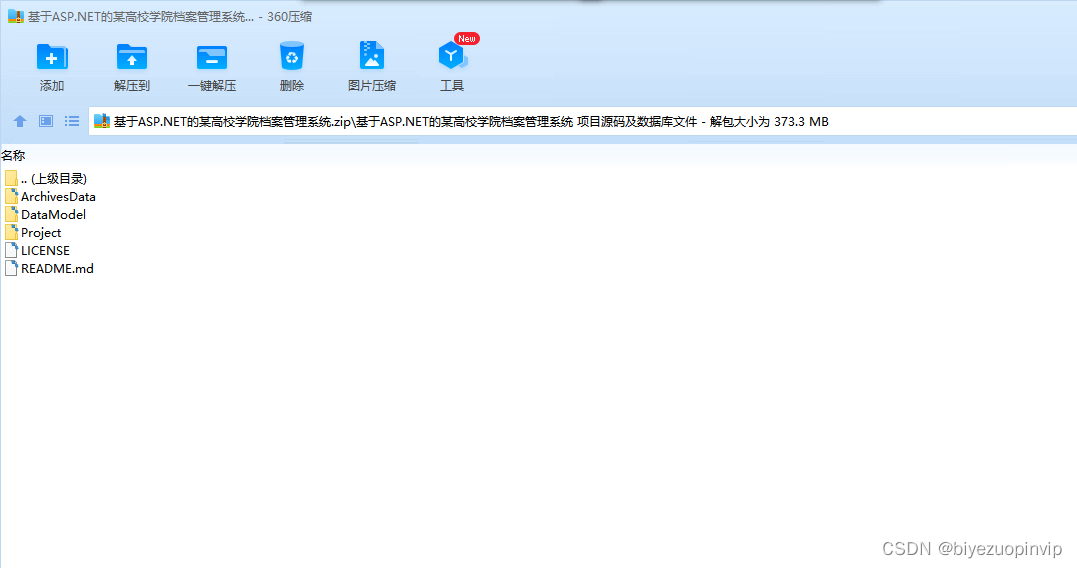Click the Project folder icon
The width and height of the screenshot is (1077, 568).
tap(11, 232)
